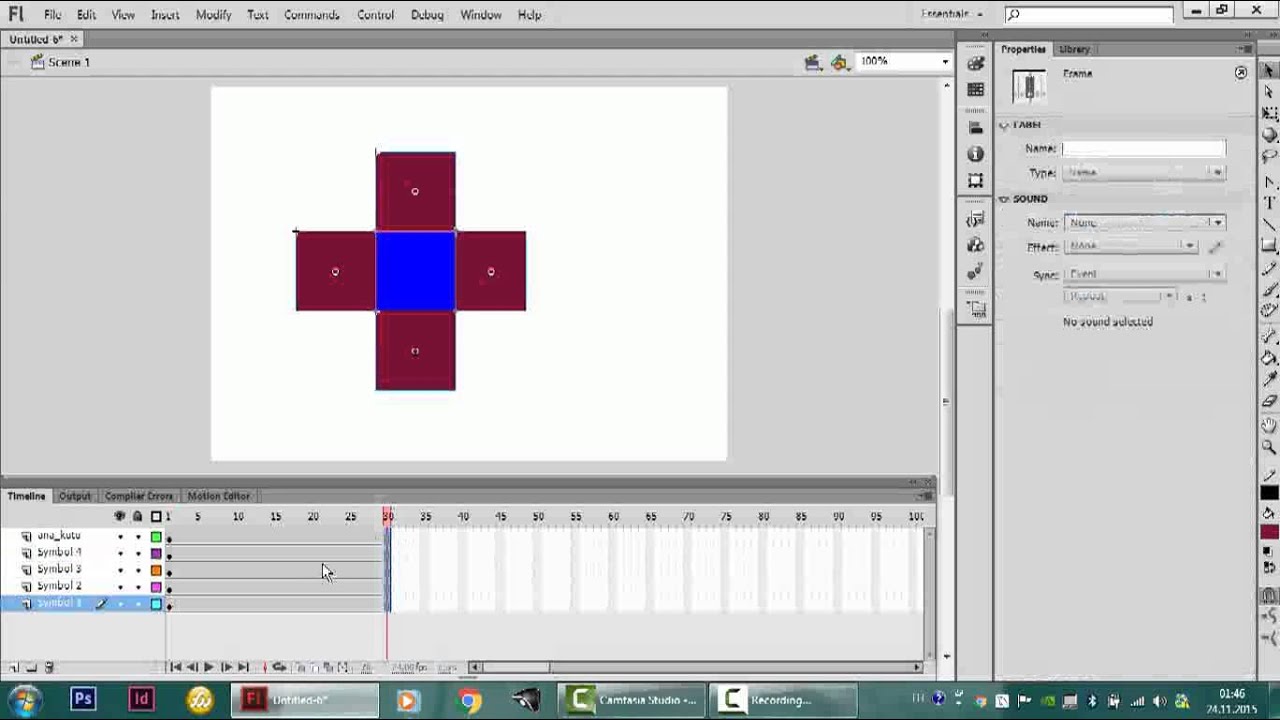Delete layer with the trash icon
This screenshot has height=720, width=1280.
point(49,667)
